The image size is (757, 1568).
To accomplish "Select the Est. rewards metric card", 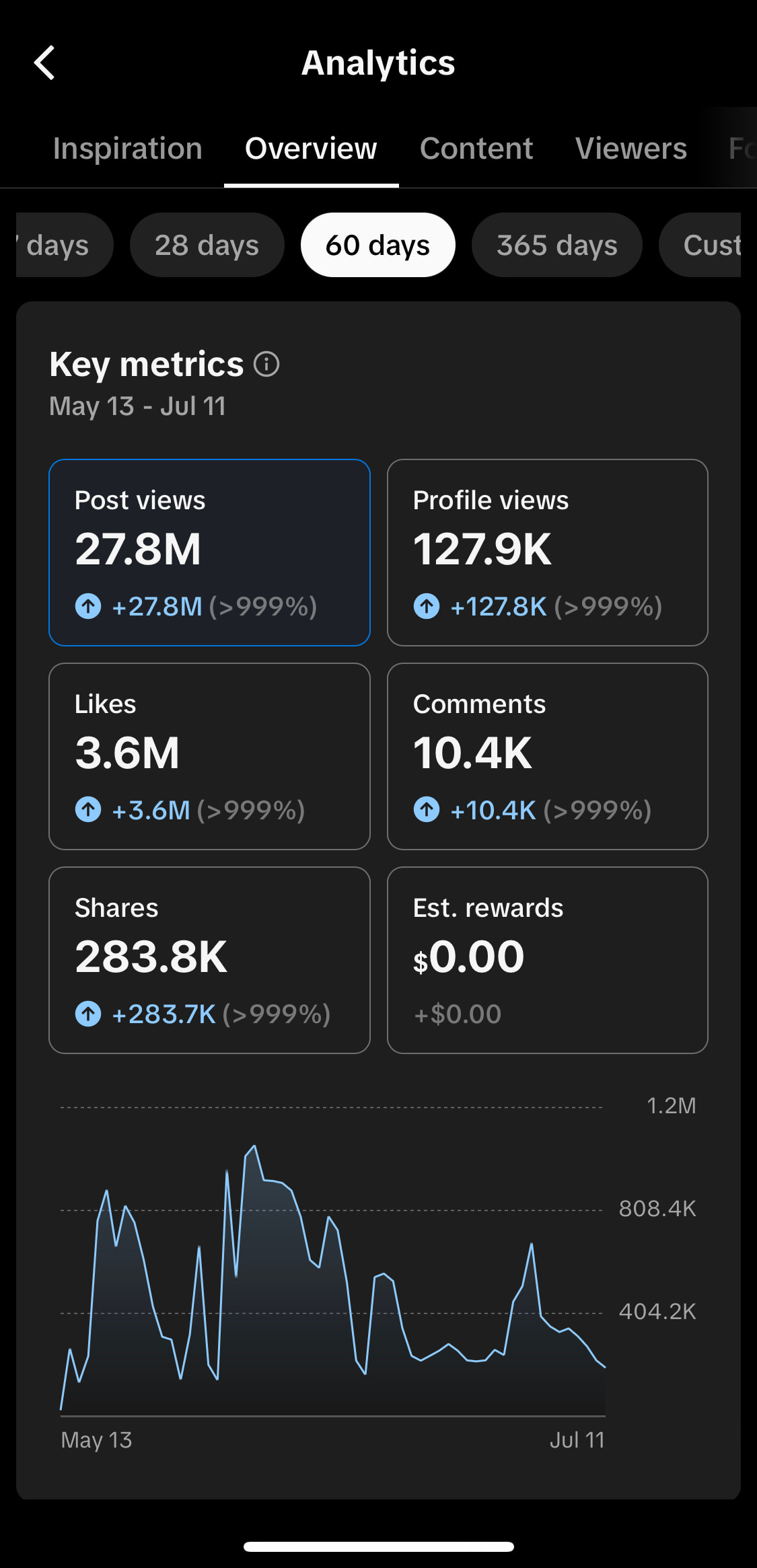I will click(x=548, y=960).
